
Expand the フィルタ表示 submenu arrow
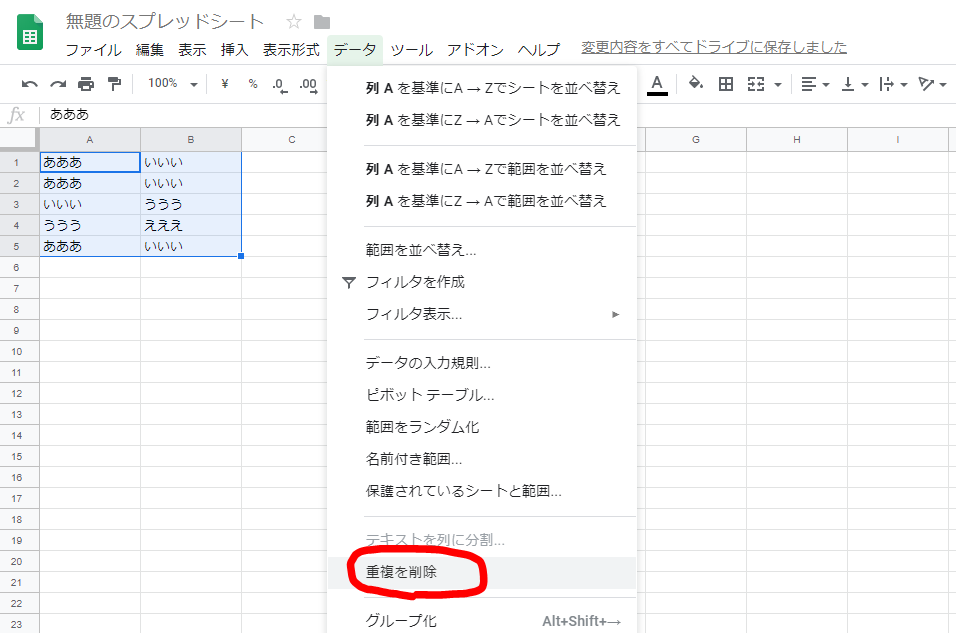coord(616,315)
